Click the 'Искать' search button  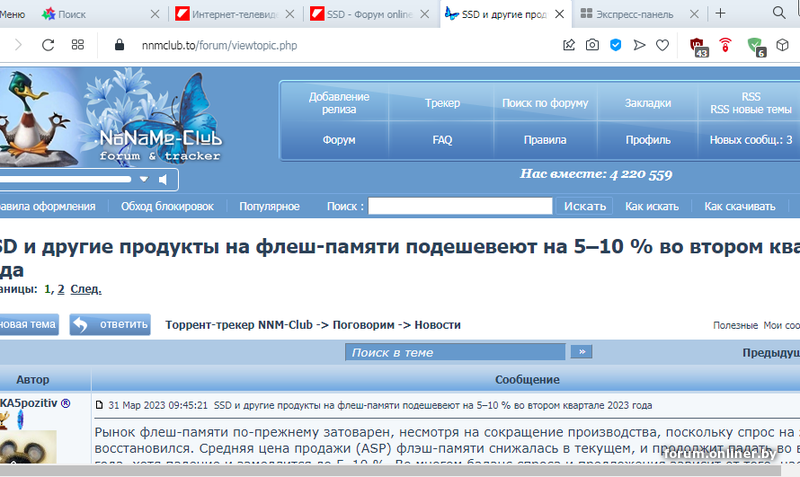[x=585, y=206]
